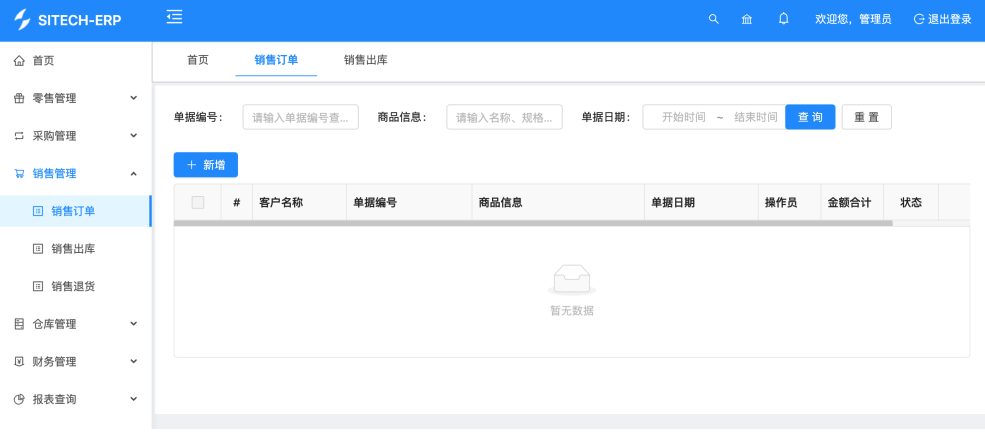Expand the 仓库管理 menu
This screenshot has height=445, width=985.
[75, 324]
